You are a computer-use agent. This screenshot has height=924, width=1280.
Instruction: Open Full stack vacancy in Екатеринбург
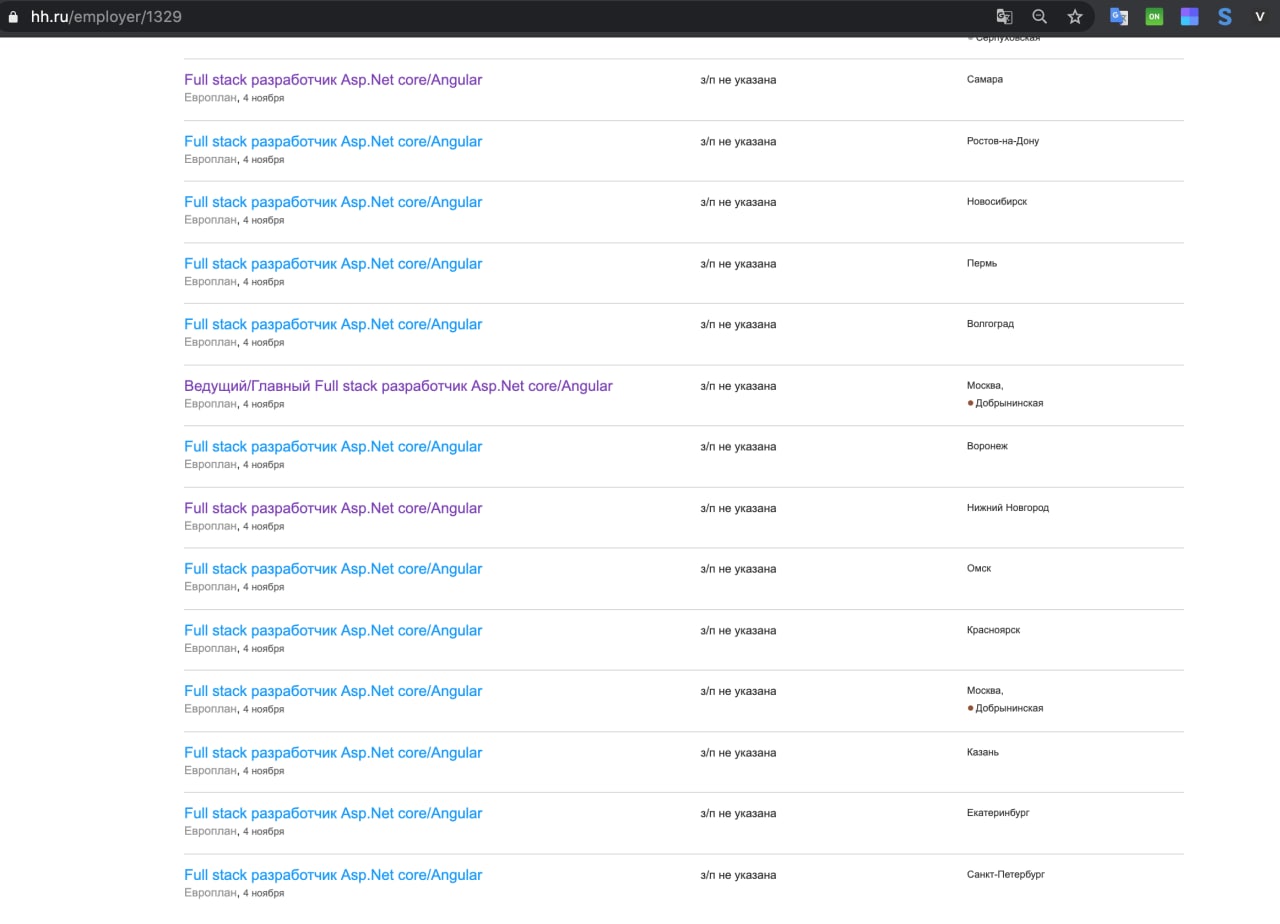coord(333,814)
